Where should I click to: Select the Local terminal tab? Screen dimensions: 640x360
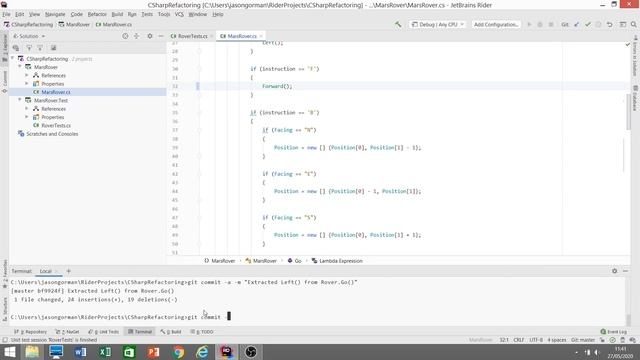tap(46, 271)
